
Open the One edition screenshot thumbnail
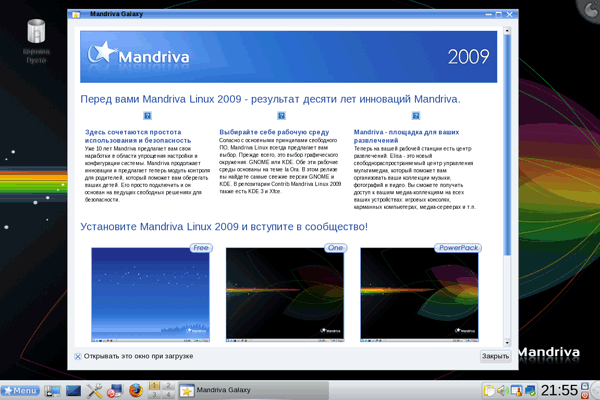285,295
